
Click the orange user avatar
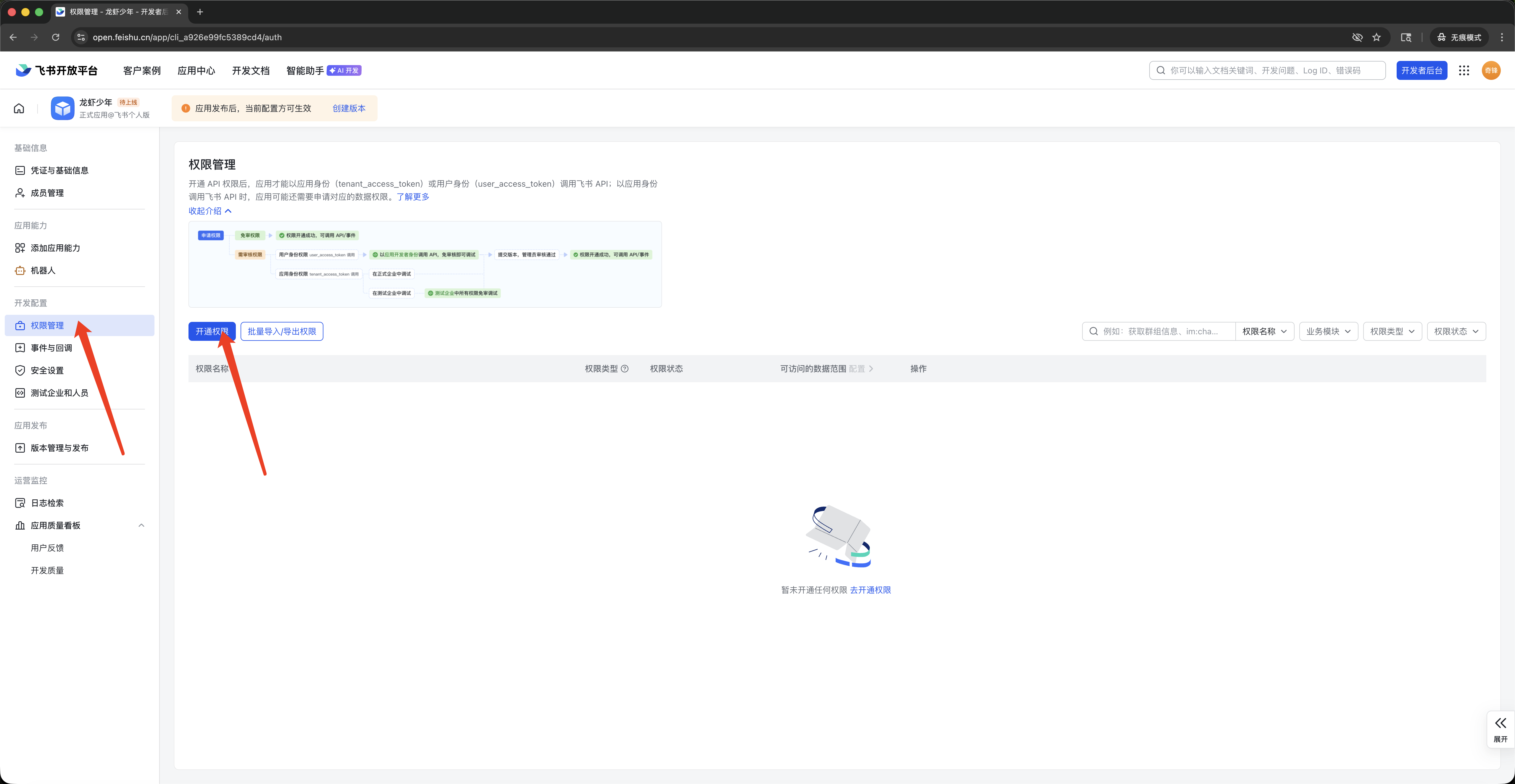point(1491,71)
